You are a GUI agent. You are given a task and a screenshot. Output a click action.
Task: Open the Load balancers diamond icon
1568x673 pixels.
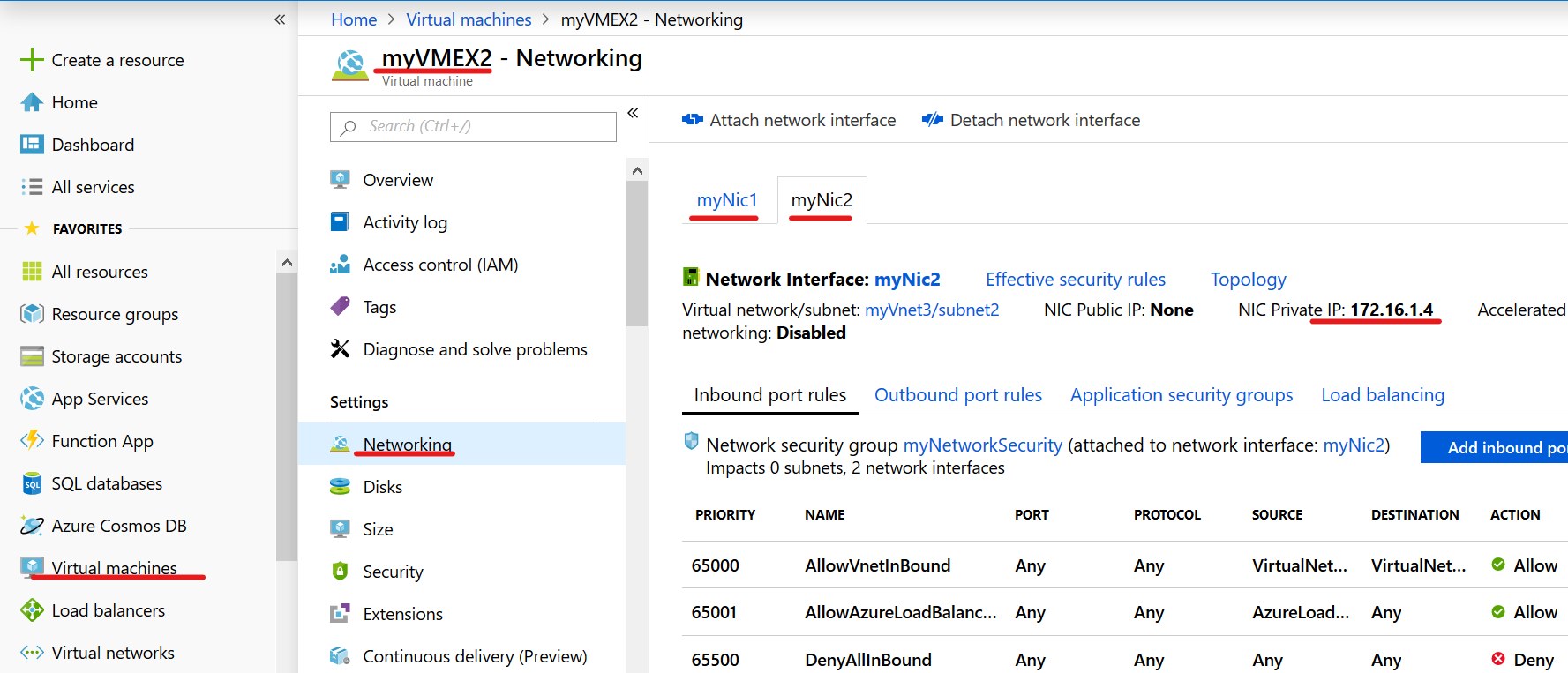(x=32, y=610)
